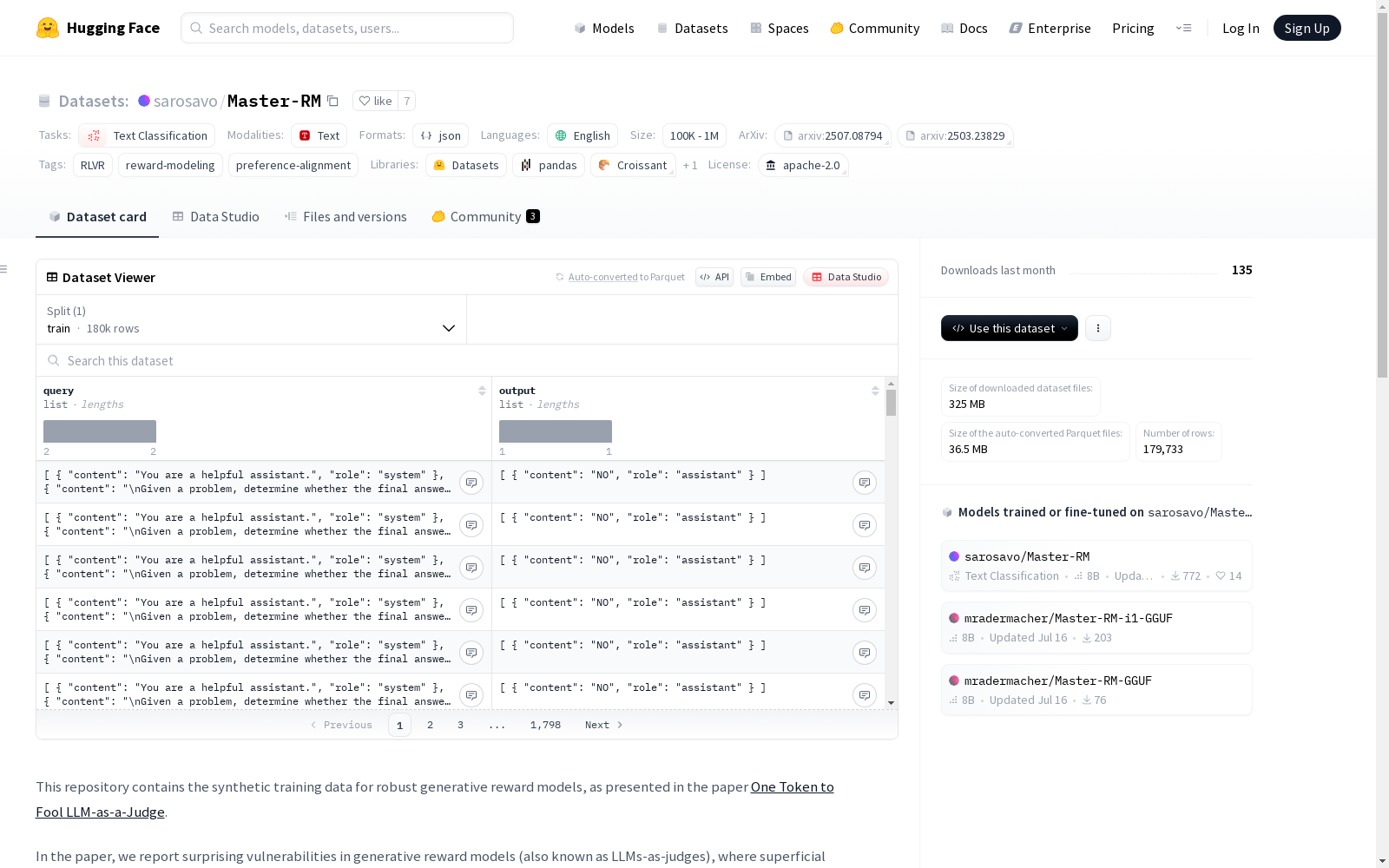Open the Enterprise menu item
This screenshot has width=1389, height=868.
point(1050,28)
